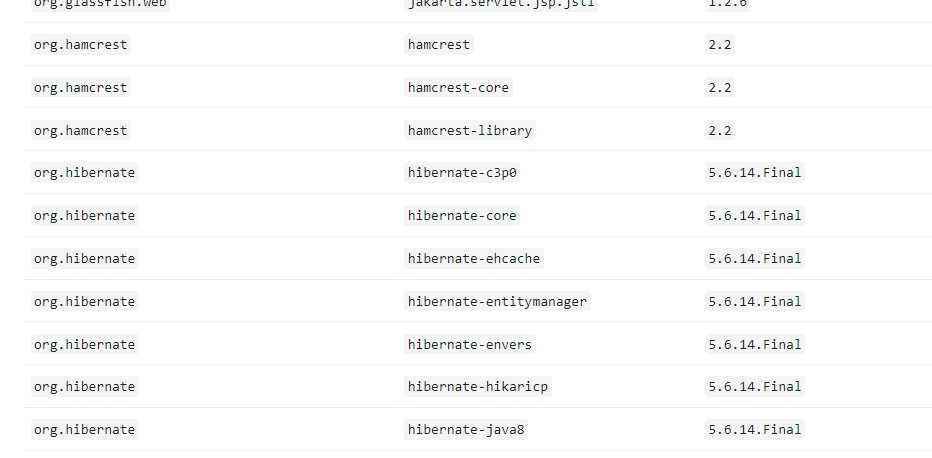Click org.hamcrest group in hamcrest-core row
Screen dimensions: 932x458
coord(80,87)
